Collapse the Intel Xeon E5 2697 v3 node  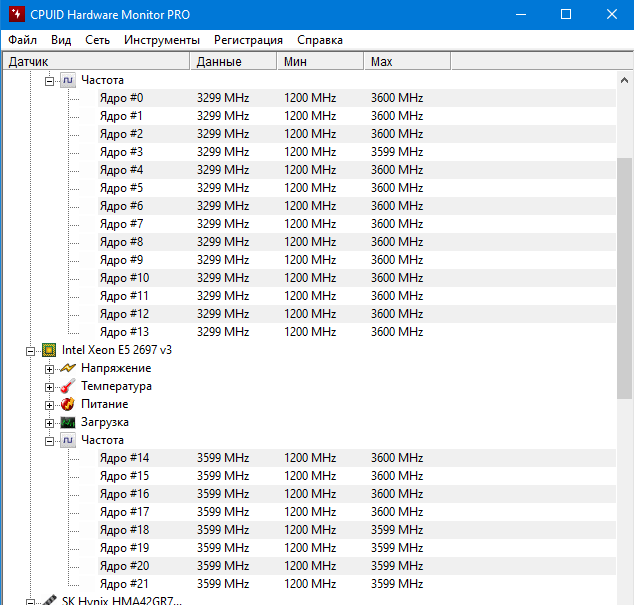(x=30, y=351)
